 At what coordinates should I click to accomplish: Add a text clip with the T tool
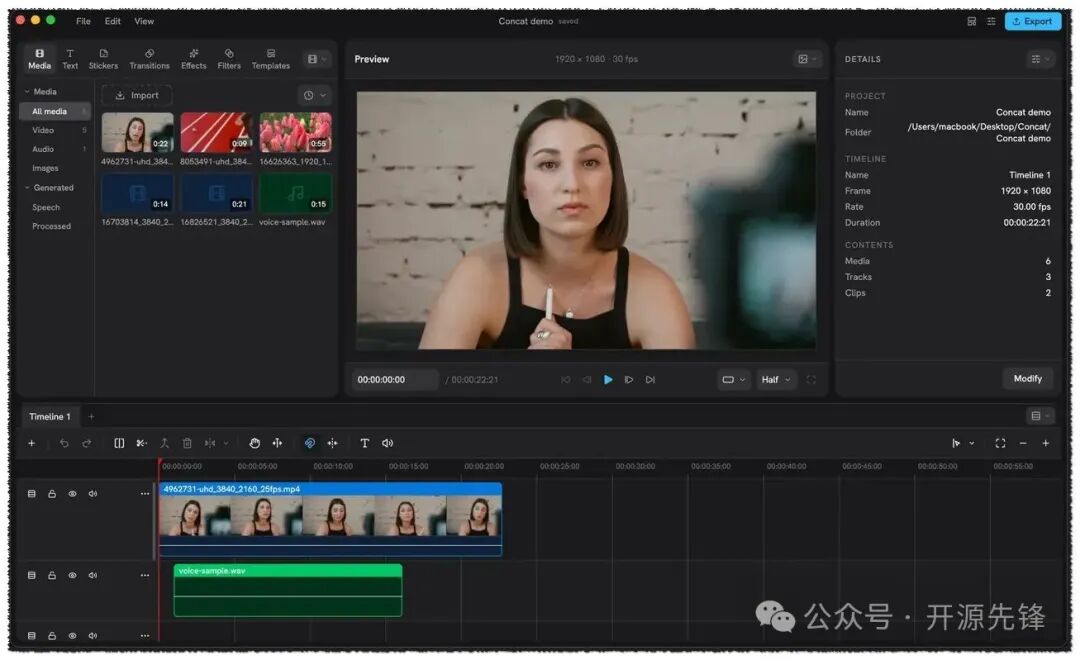click(x=364, y=443)
